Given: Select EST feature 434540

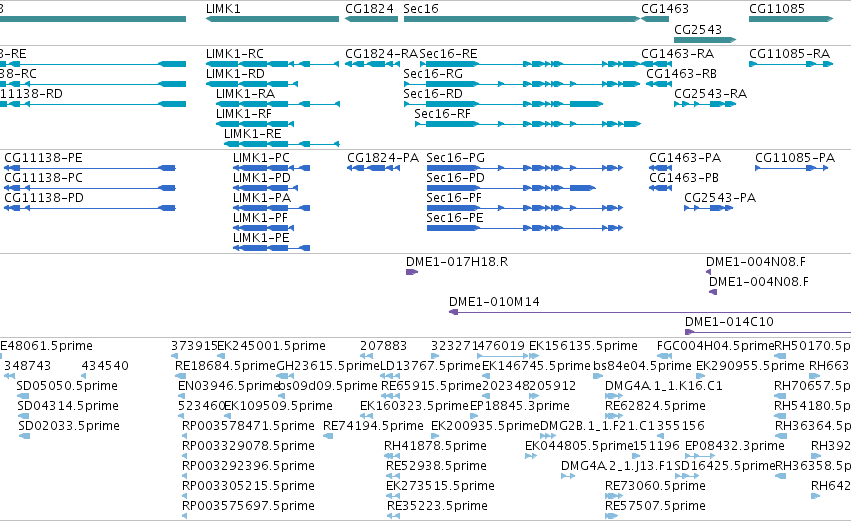Looking at the screenshot, I should (x=85, y=377).
